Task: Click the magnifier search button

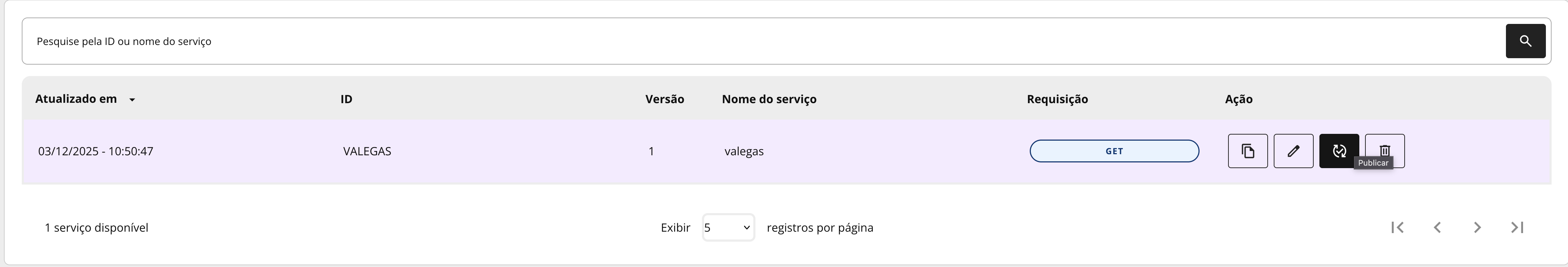Action: point(1525,41)
